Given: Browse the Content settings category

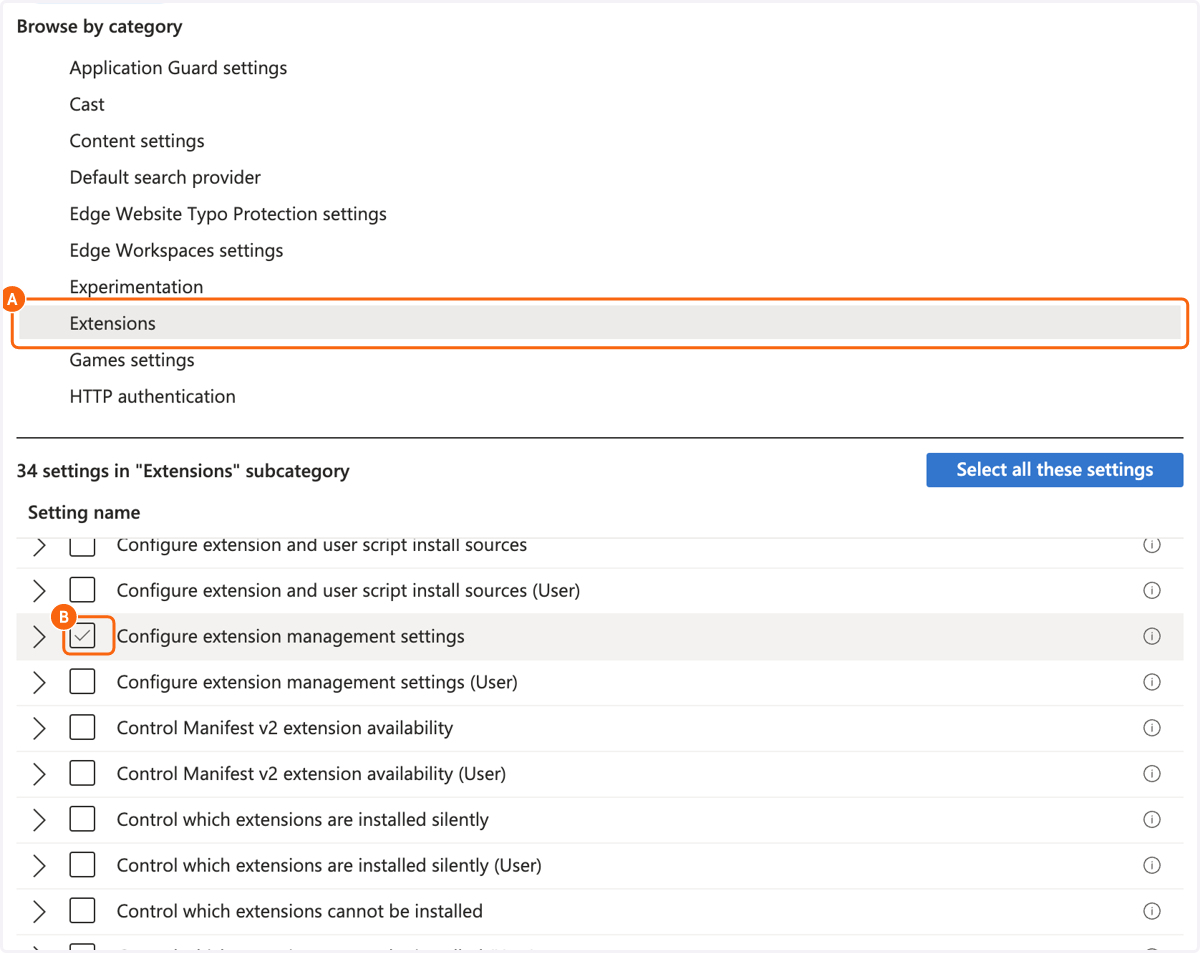Looking at the screenshot, I should tap(137, 141).
